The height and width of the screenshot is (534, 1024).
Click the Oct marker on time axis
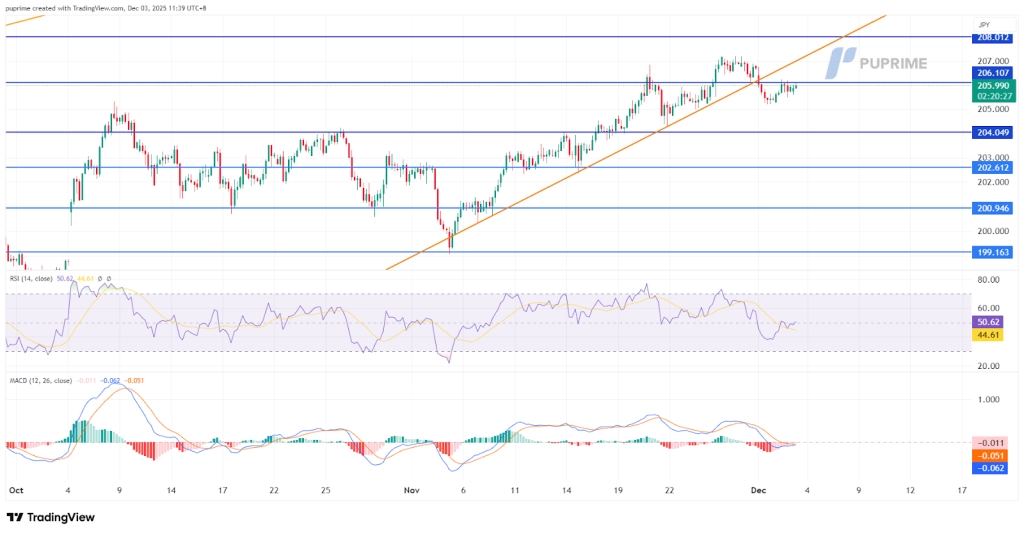click(x=15, y=491)
